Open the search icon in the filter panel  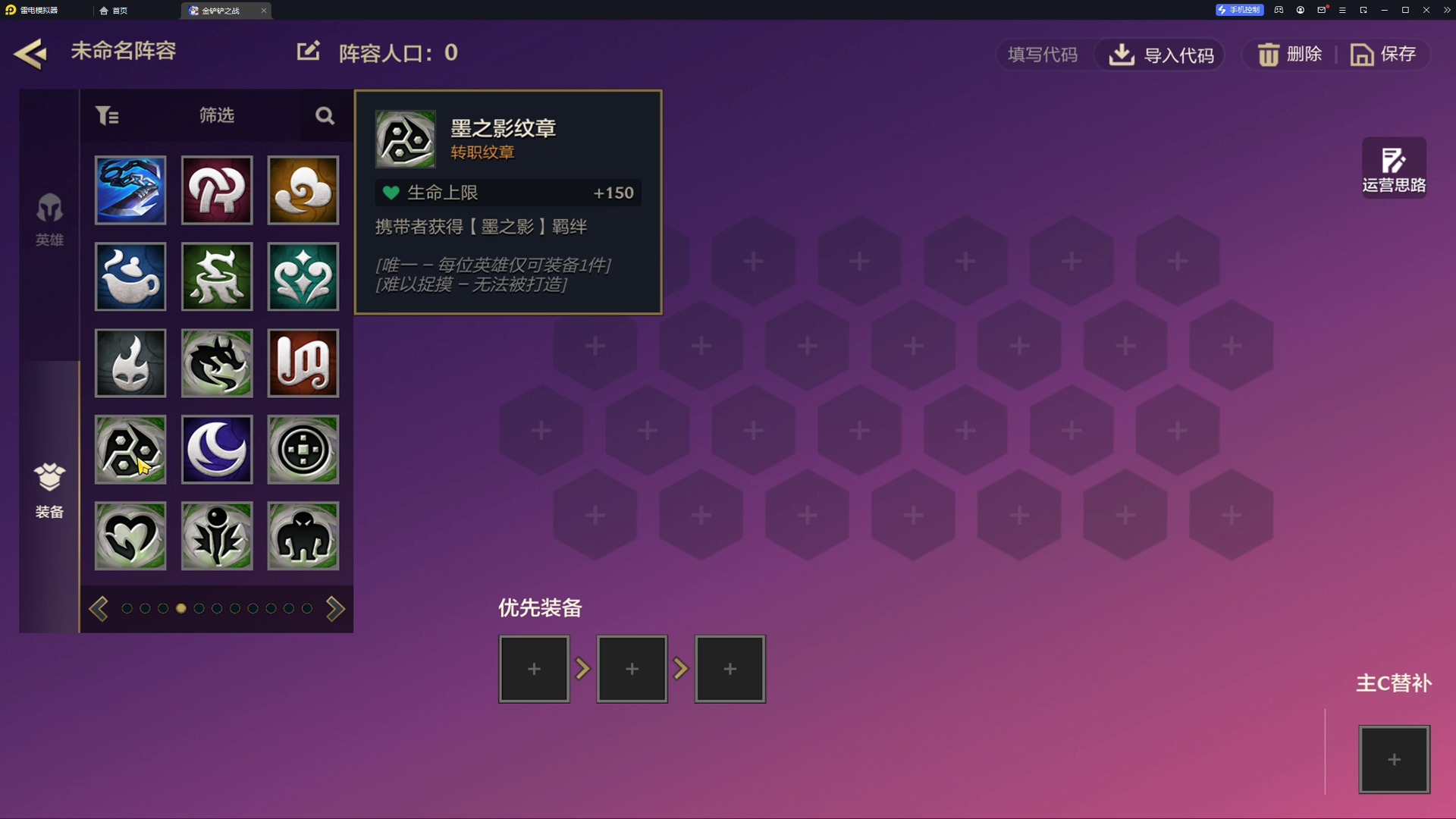[x=325, y=115]
